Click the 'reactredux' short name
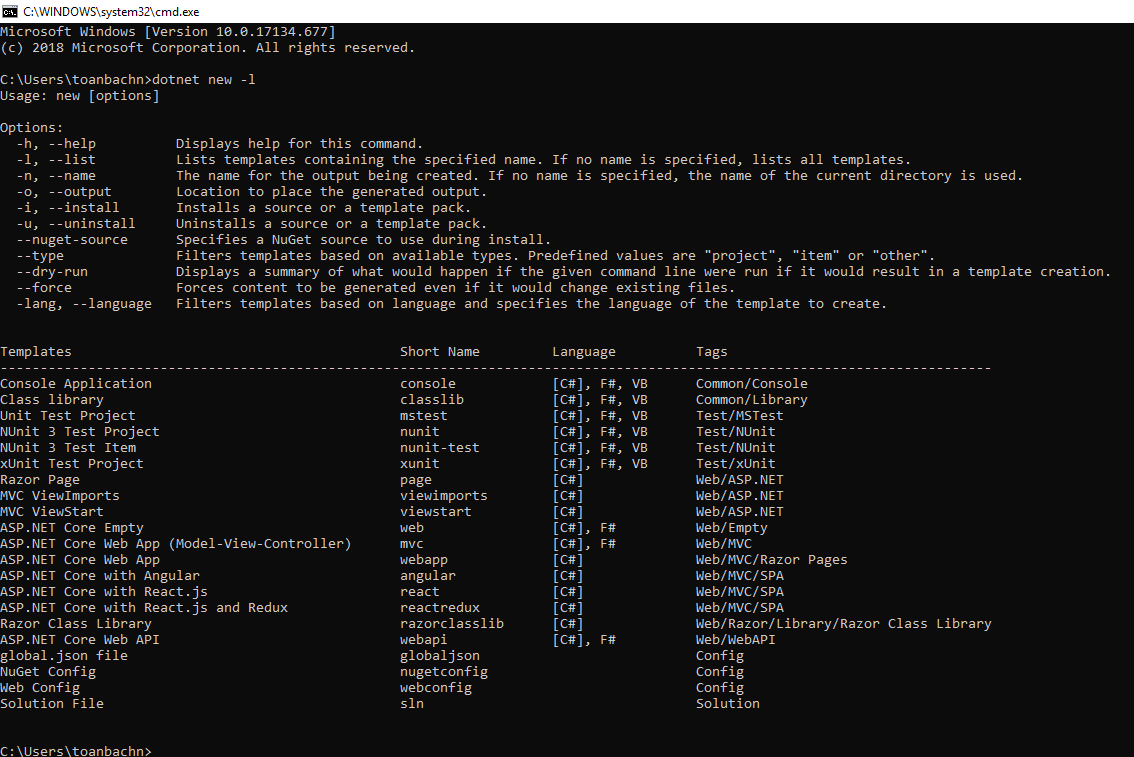 click(440, 608)
